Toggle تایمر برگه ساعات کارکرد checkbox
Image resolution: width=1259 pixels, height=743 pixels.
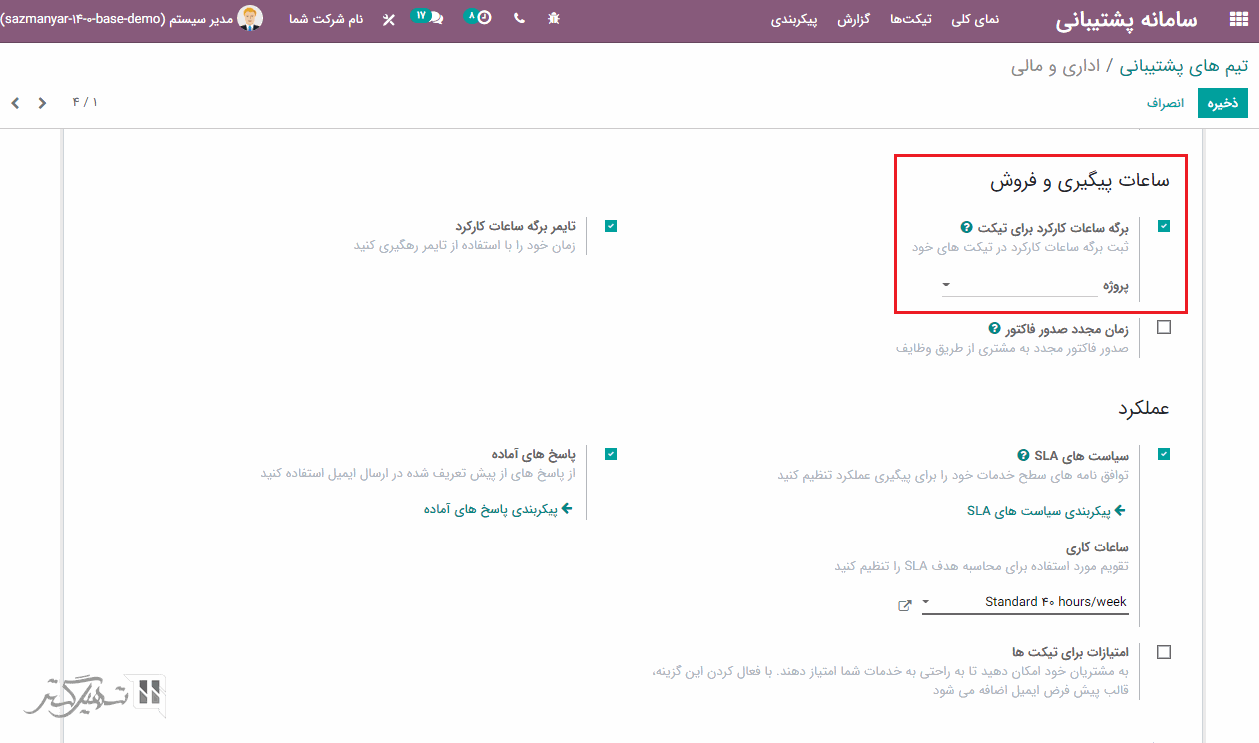coord(611,227)
